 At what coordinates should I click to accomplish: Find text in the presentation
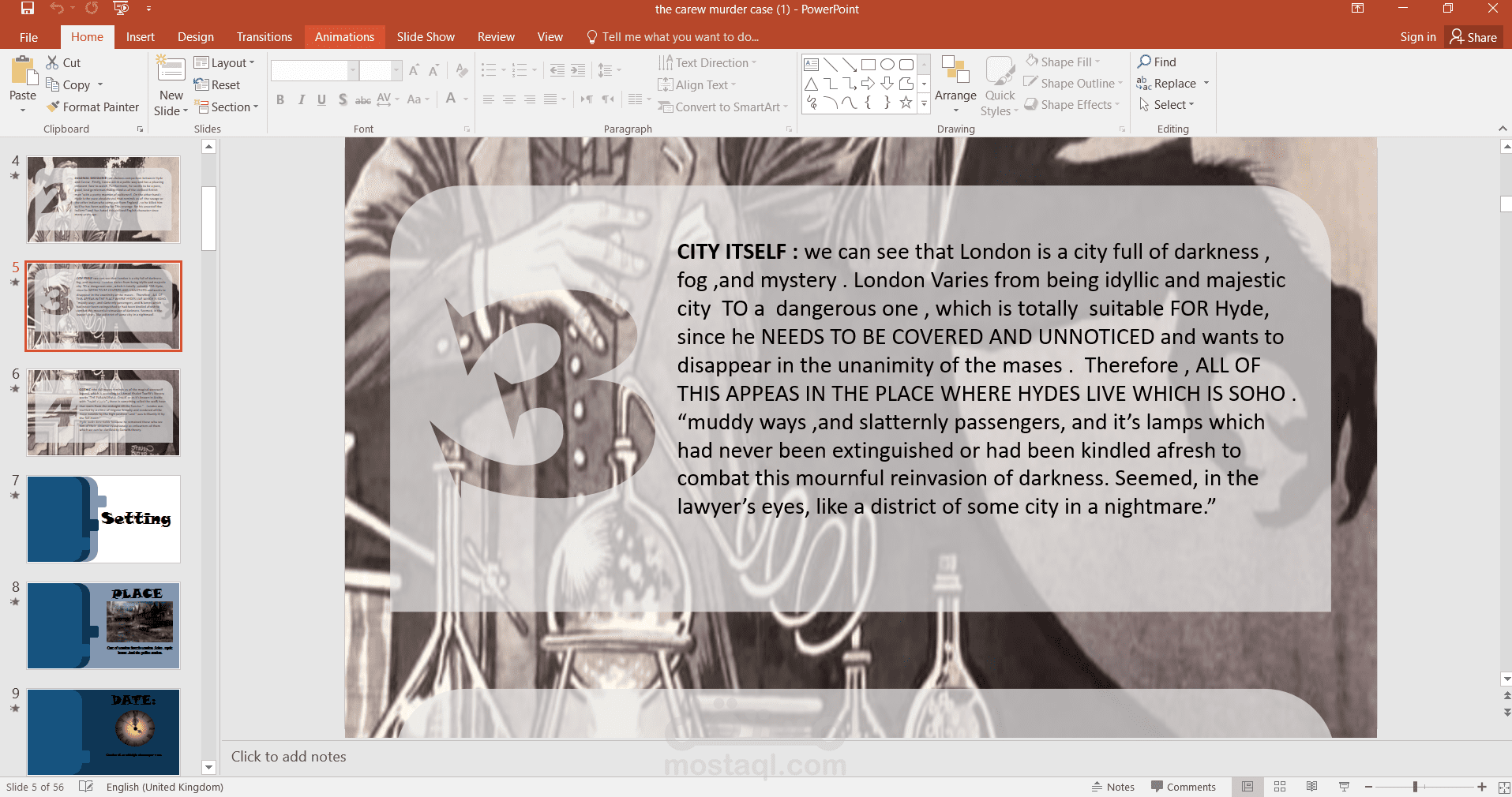click(1157, 62)
